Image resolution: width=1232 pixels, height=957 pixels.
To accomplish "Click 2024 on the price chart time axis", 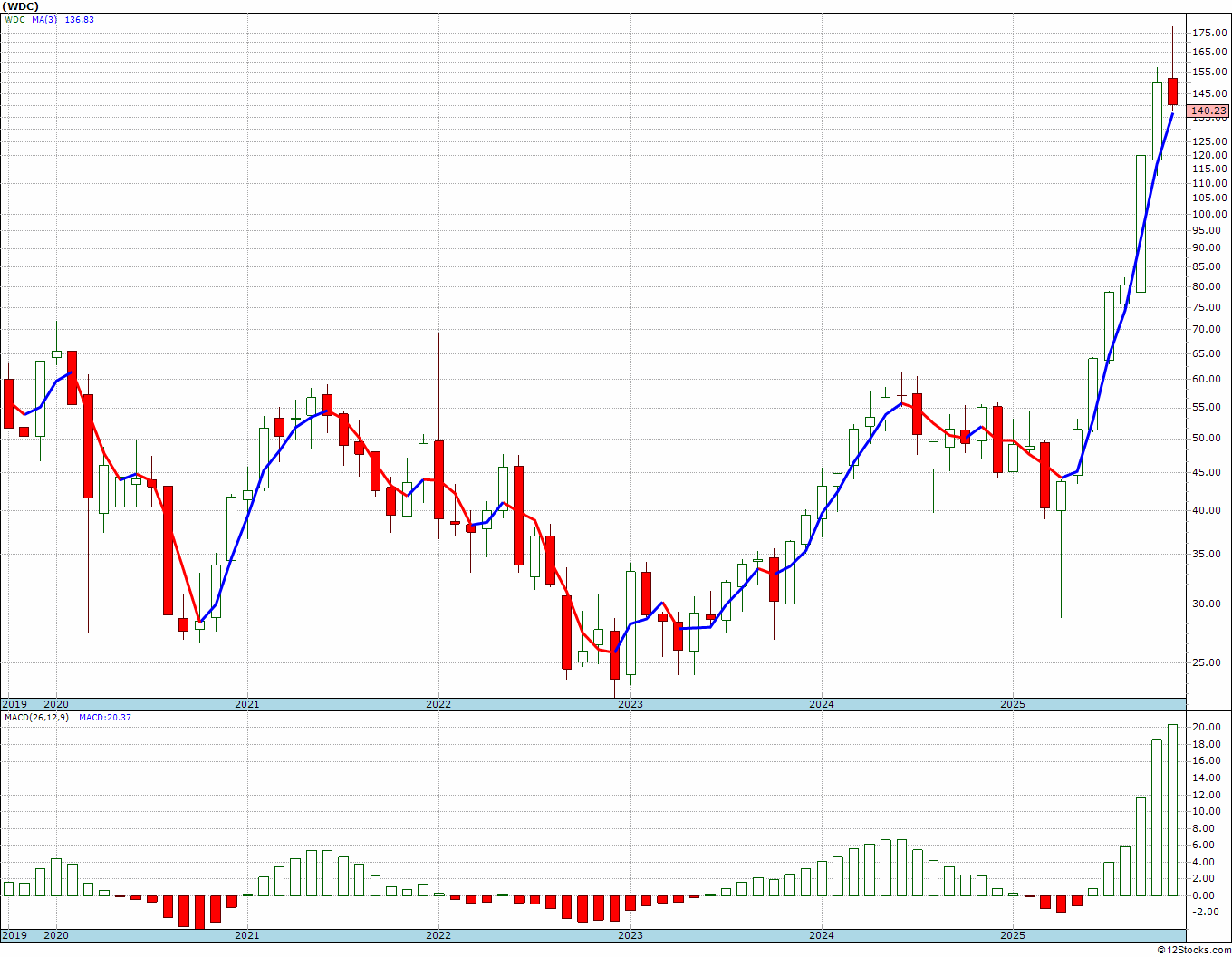I will click(822, 704).
